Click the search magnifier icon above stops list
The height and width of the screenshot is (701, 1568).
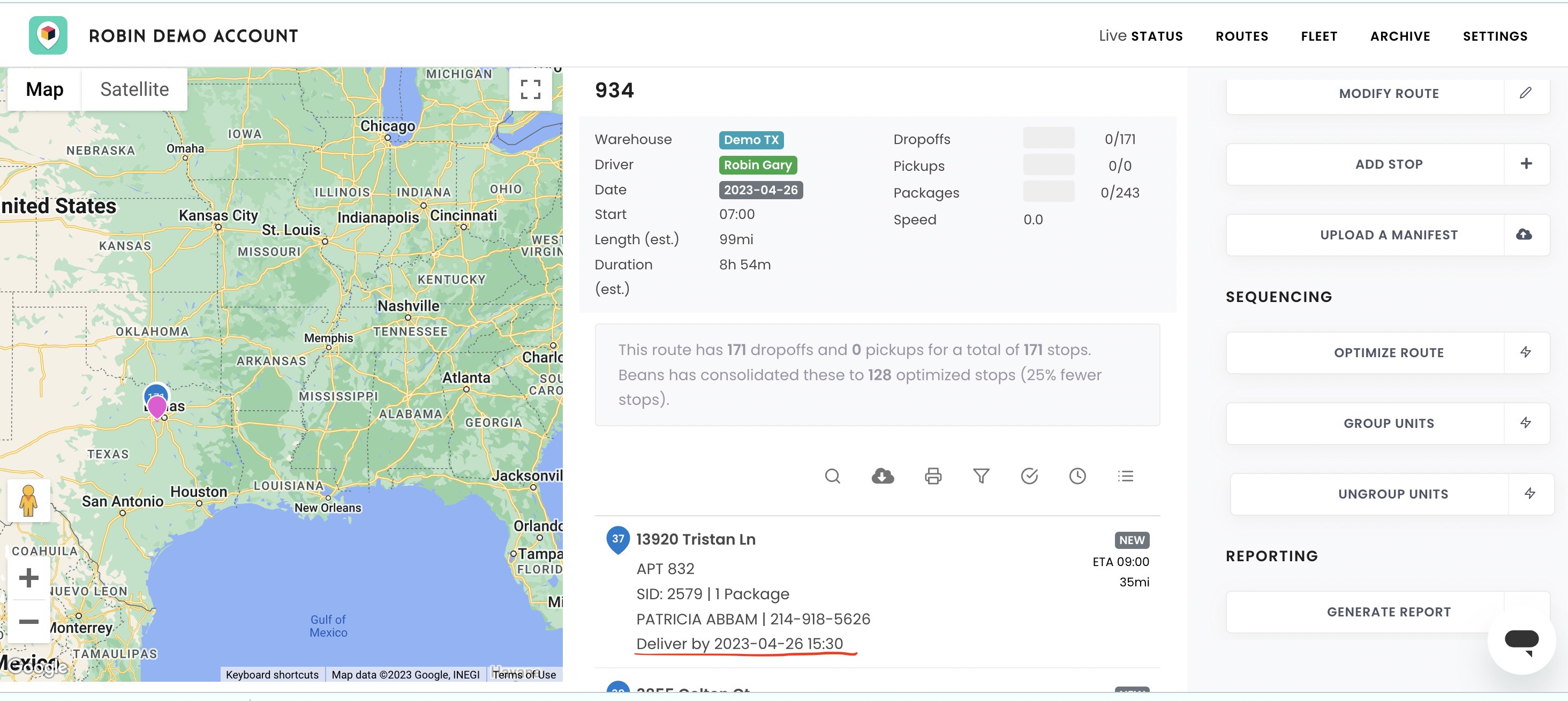click(832, 476)
